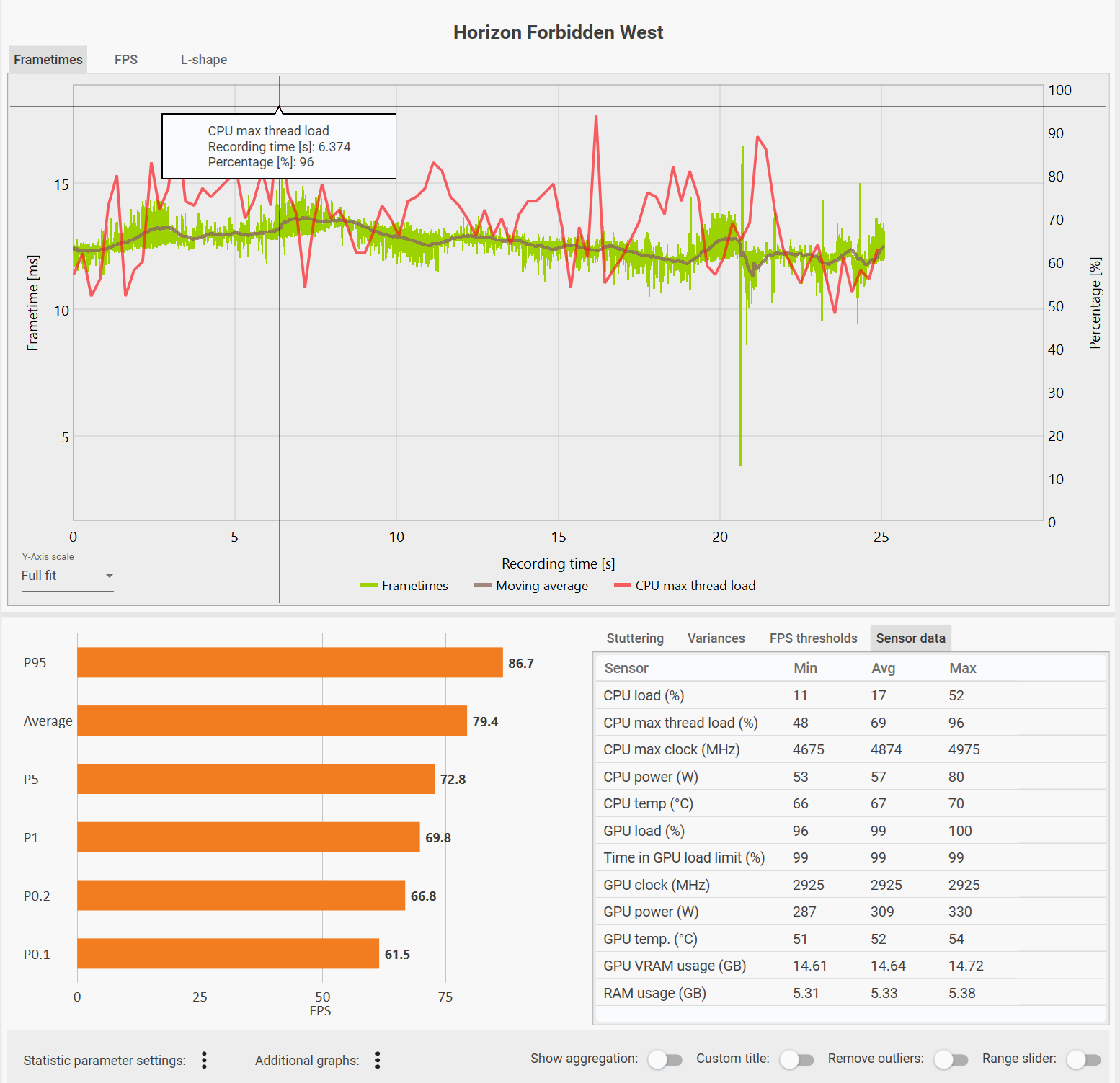The height and width of the screenshot is (1083, 1120).
Task: Select the CPU power (W) row
Action: point(850,777)
